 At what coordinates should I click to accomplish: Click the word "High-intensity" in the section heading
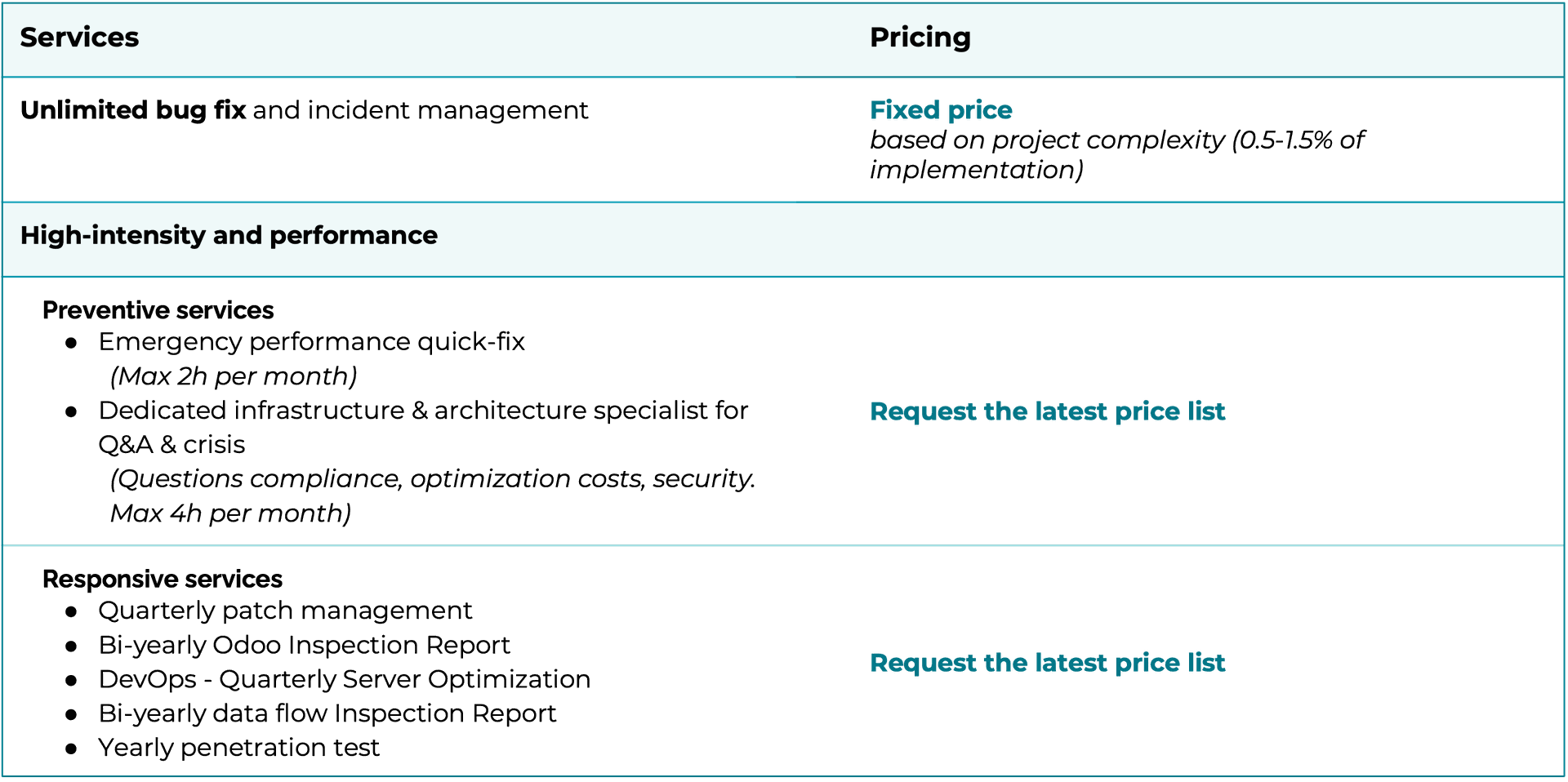113,236
